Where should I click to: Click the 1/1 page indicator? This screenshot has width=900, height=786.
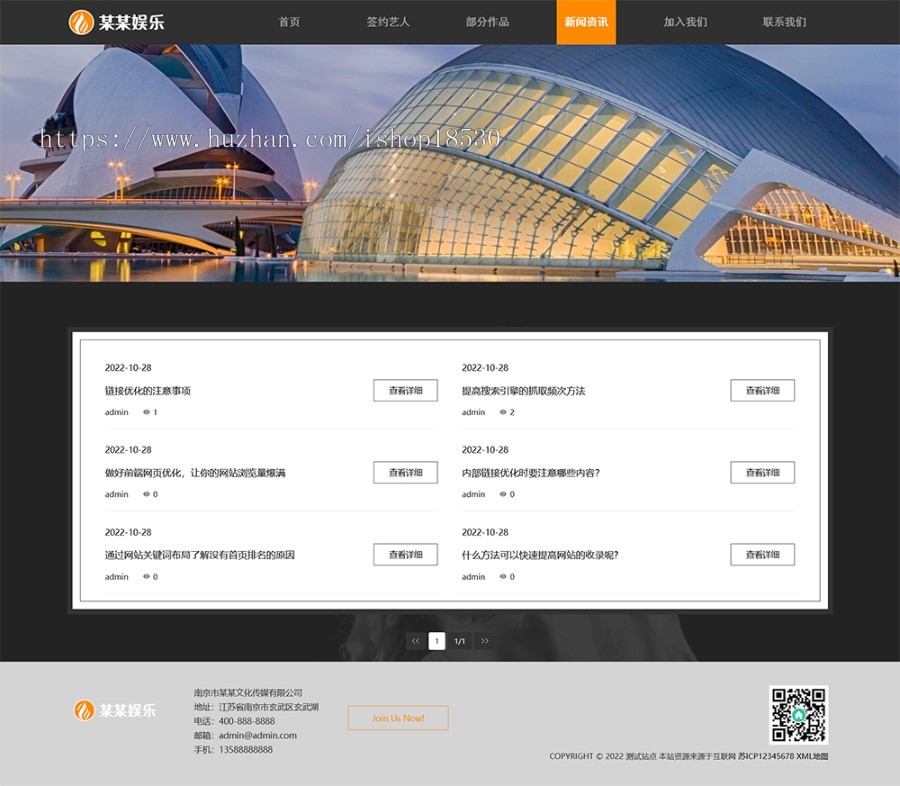(x=460, y=641)
